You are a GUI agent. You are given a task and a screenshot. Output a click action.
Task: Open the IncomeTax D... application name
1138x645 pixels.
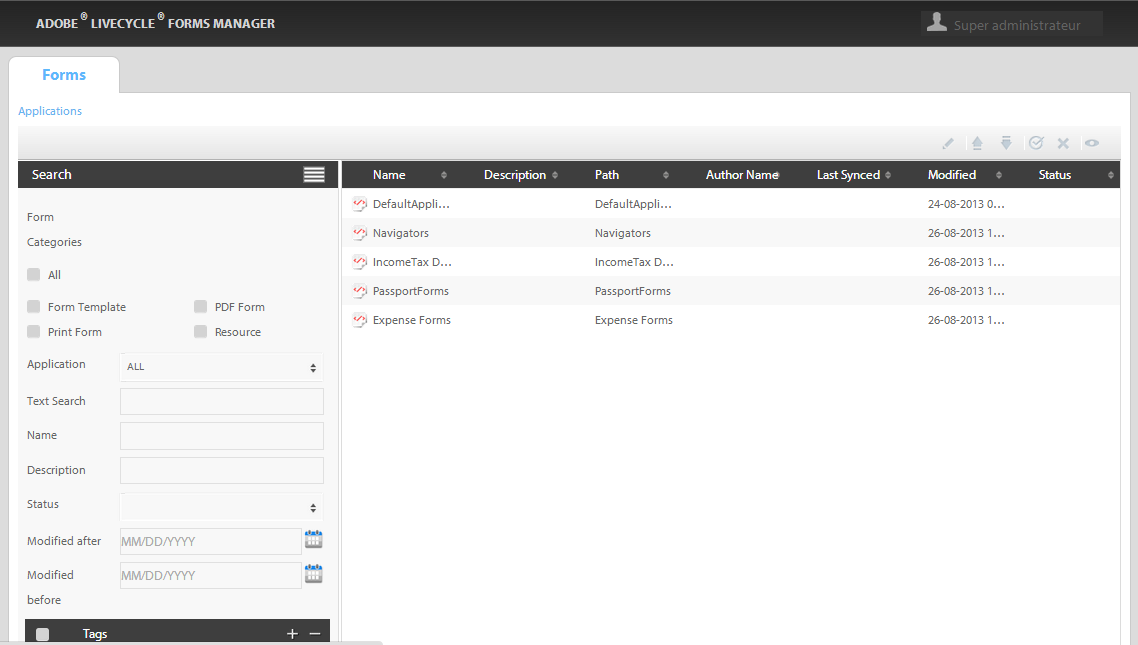click(412, 262)
